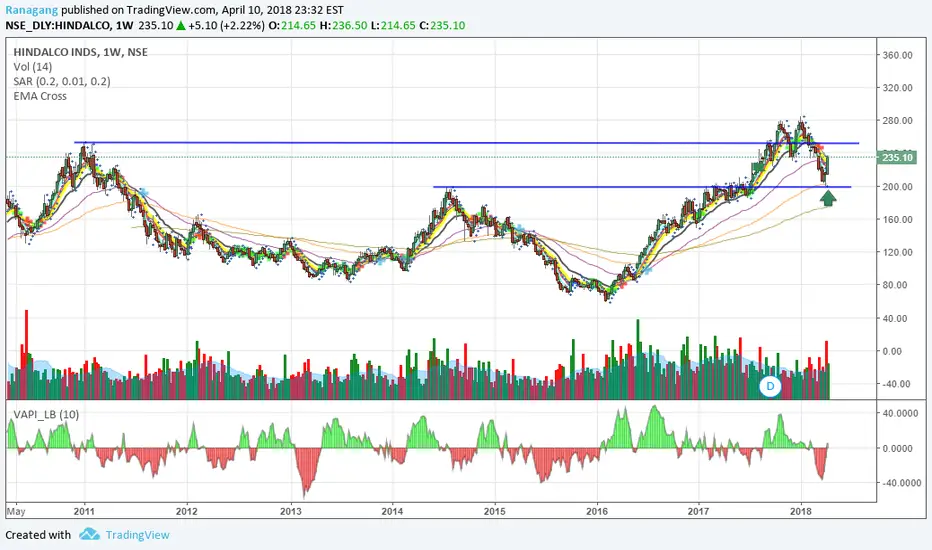Viewport: 932px width, 550px height.
Task: Click the 160.00 price axis label
Action: point(898,219)
